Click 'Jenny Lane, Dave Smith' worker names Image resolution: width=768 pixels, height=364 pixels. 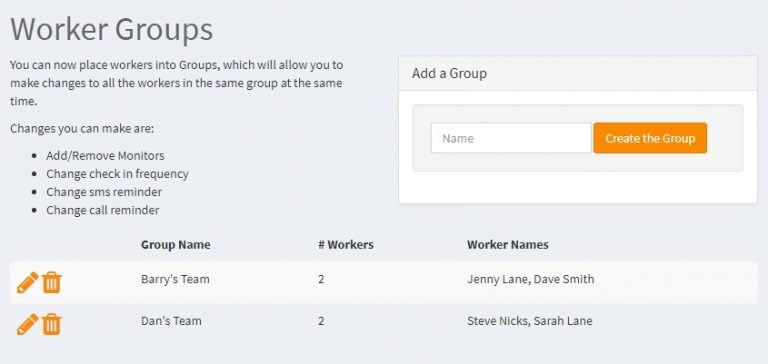[x=530, y=279]
